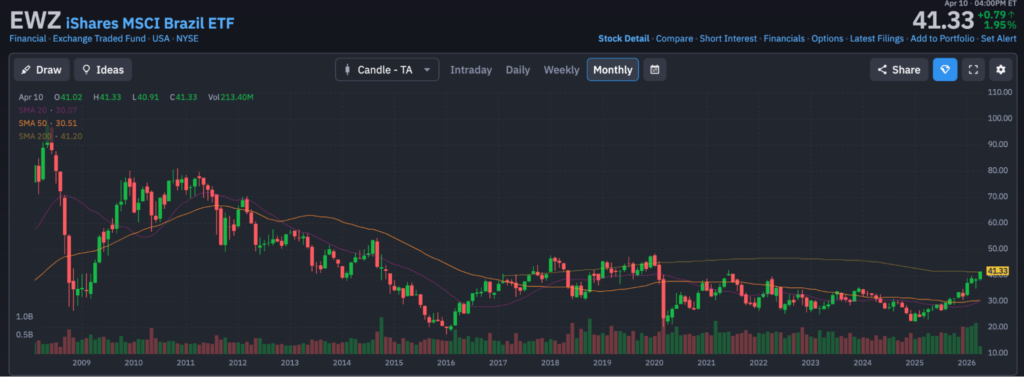Open the Latest Filings link
The height and width of the screenshot is (377, 1024).
(876, 39)
